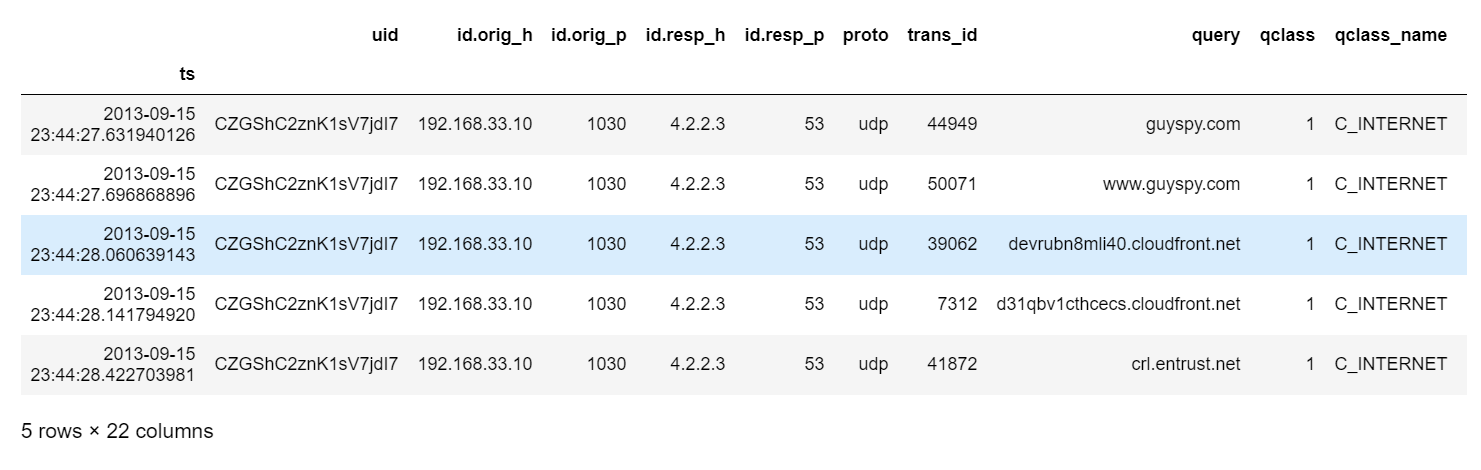1481x470 pixels.
Task: Click the d31qbv1cthcecs.cloudfront.net query cell
Action: click(1119, 304)
